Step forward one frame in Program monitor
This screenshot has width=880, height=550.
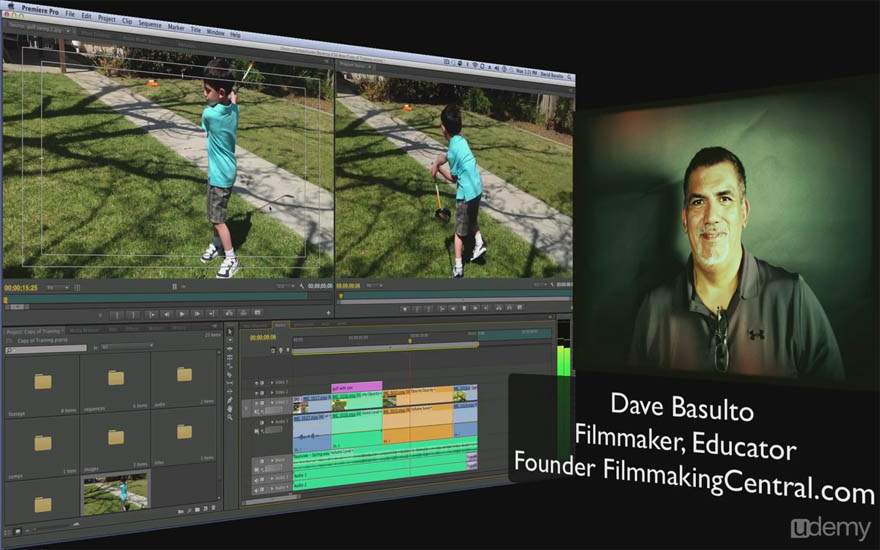475,308
